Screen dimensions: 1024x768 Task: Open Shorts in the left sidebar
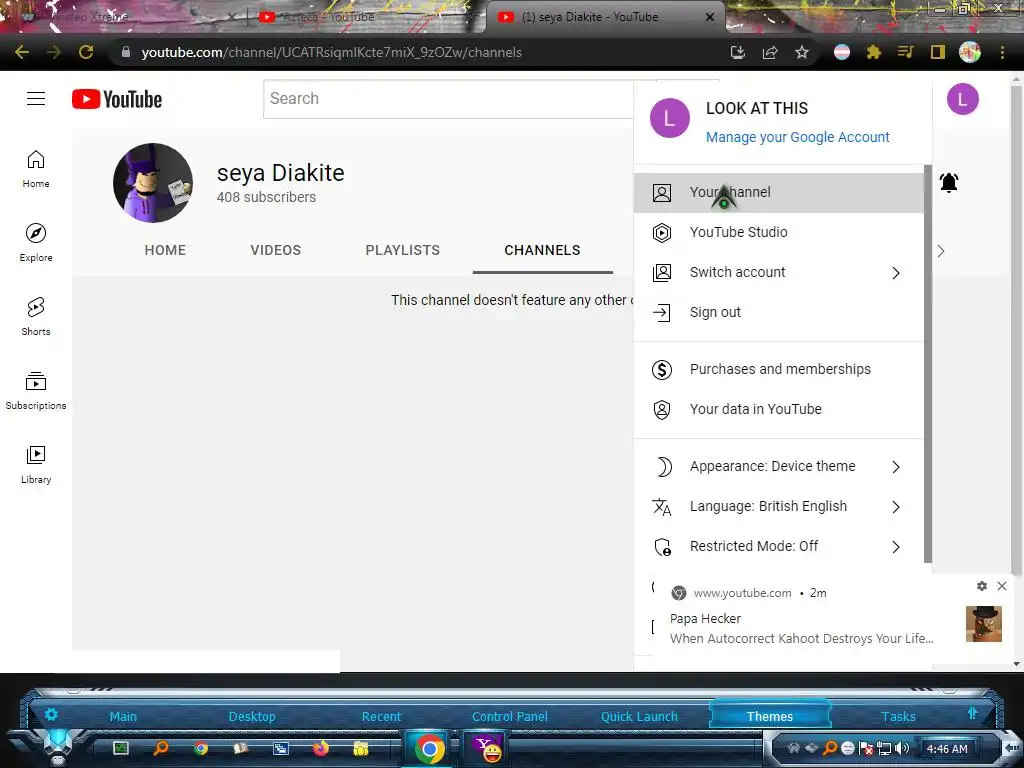pos(36,317)
